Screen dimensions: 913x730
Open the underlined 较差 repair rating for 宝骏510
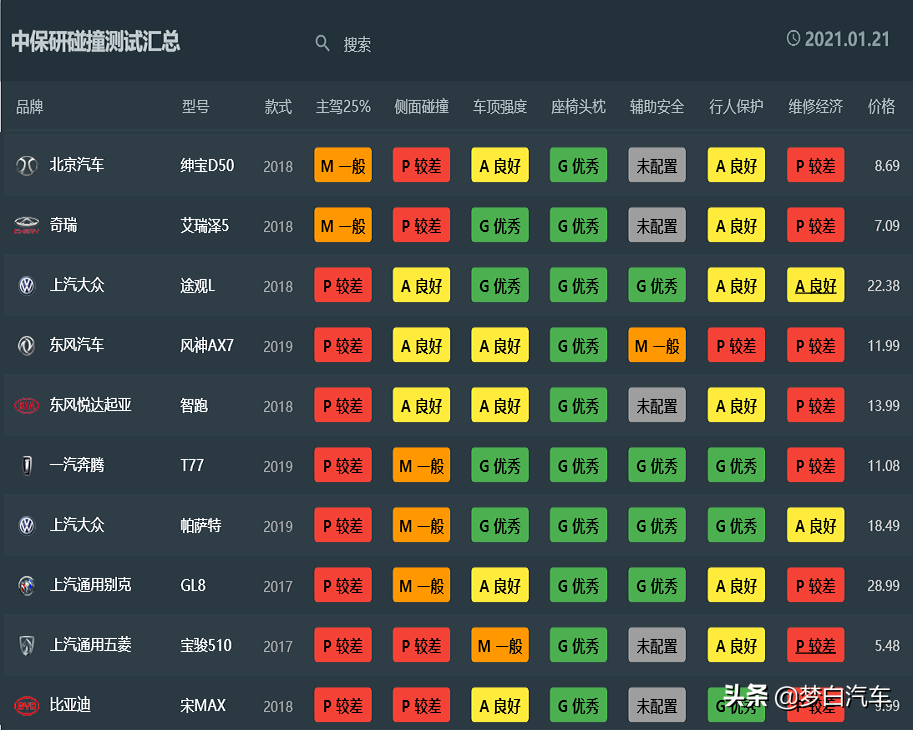tap(816, 646)
